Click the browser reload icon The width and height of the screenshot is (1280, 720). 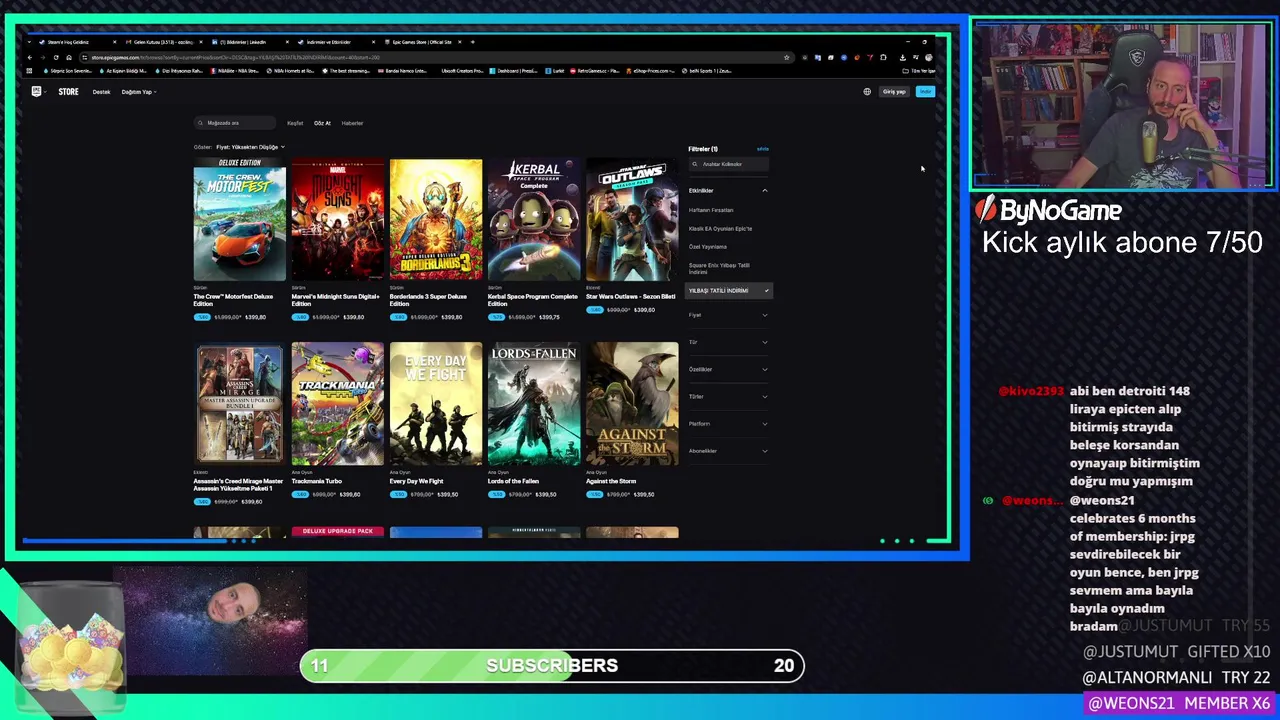55,57
